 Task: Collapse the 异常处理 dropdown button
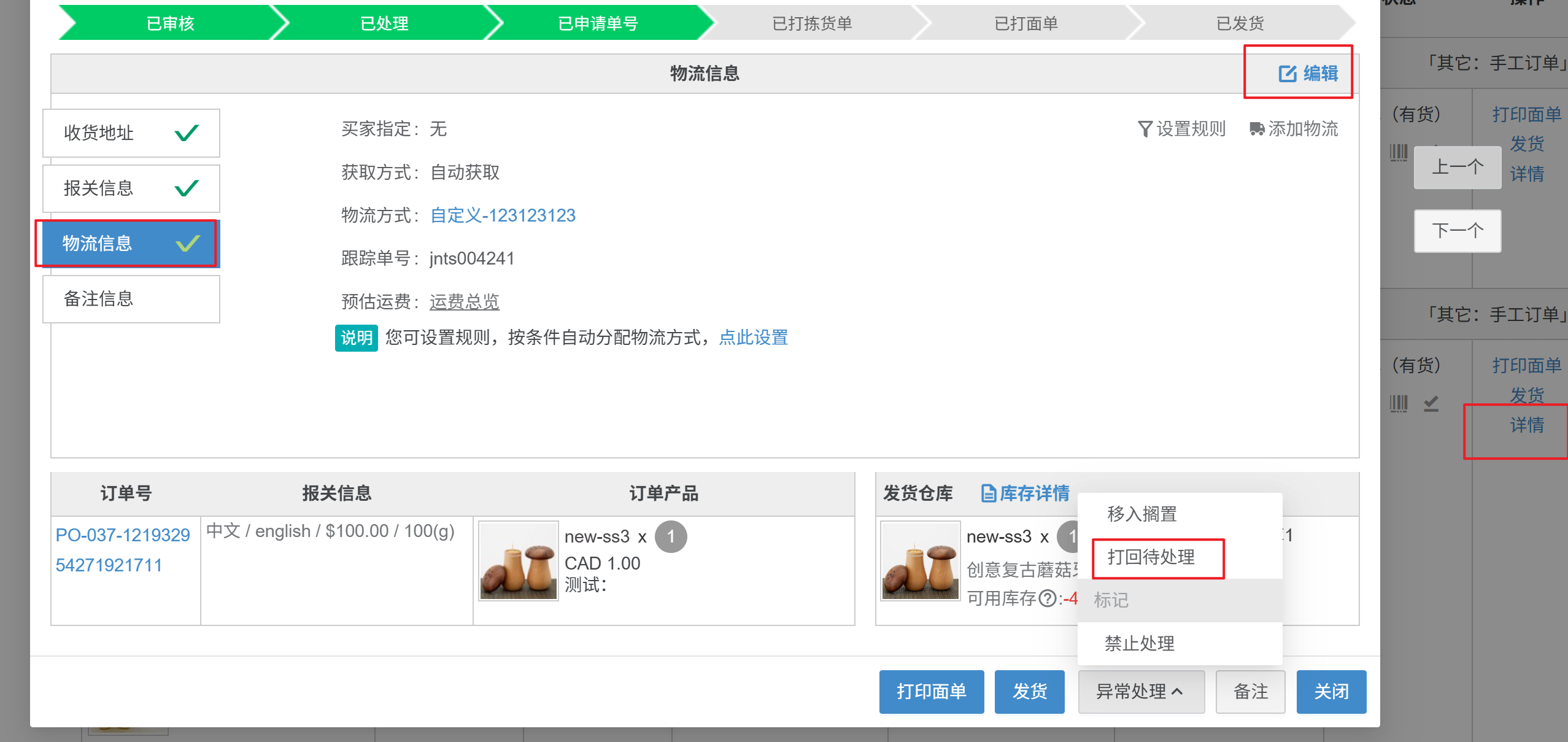1141,692
